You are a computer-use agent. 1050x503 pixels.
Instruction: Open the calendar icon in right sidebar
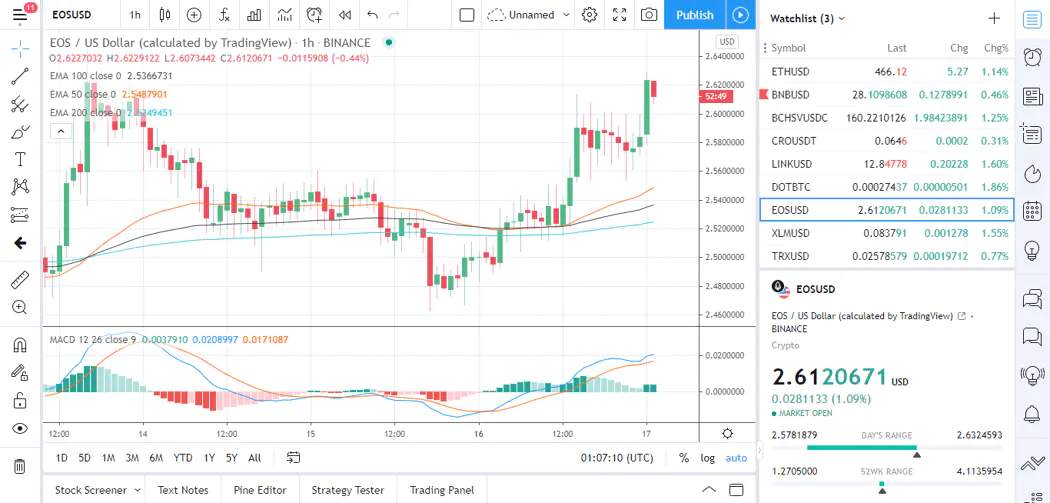(x=1032, y=211)
